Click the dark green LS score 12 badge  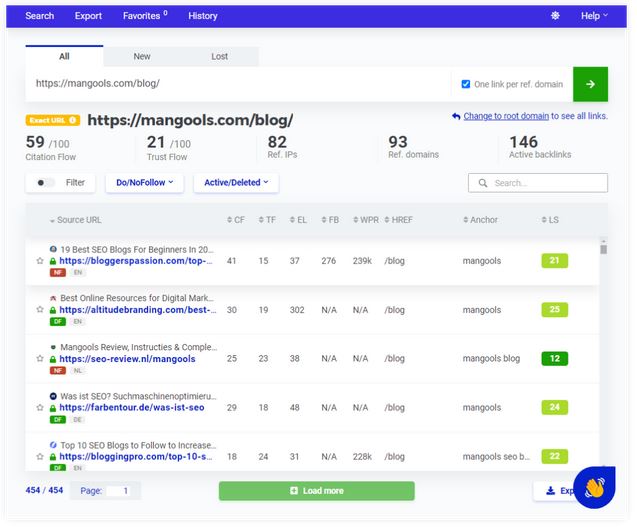click(x=555, y=359)
